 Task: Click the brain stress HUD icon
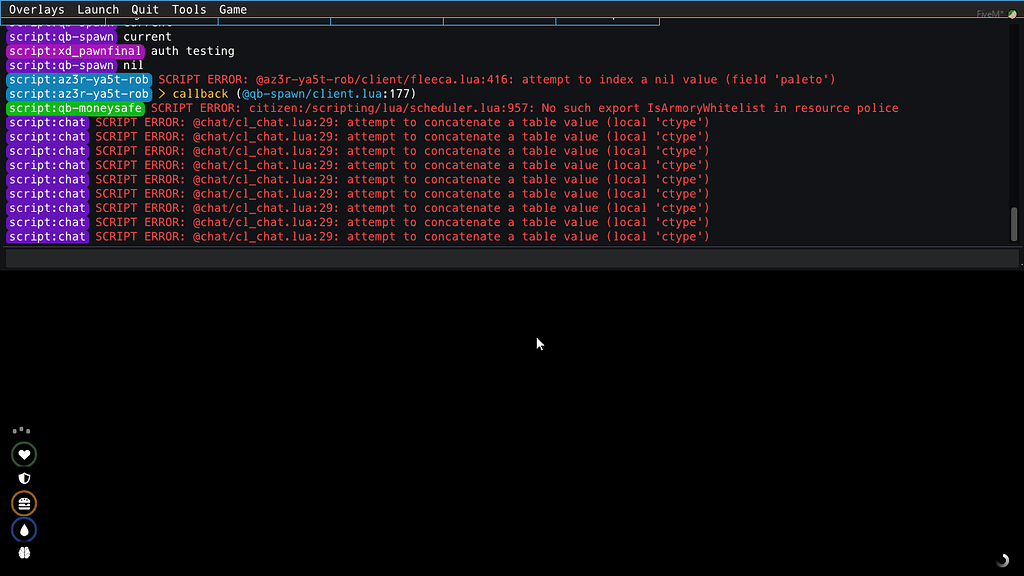[23, 551]
